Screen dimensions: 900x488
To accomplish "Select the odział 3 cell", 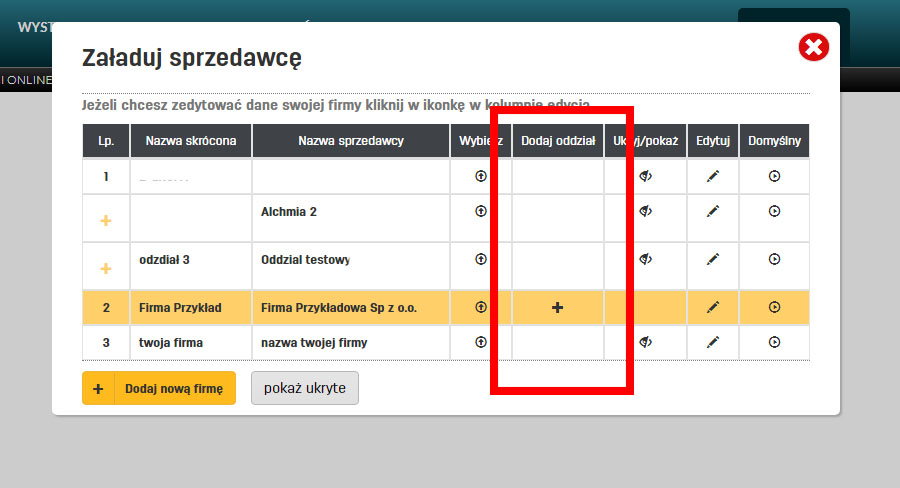I will click(x=191, y=266).
